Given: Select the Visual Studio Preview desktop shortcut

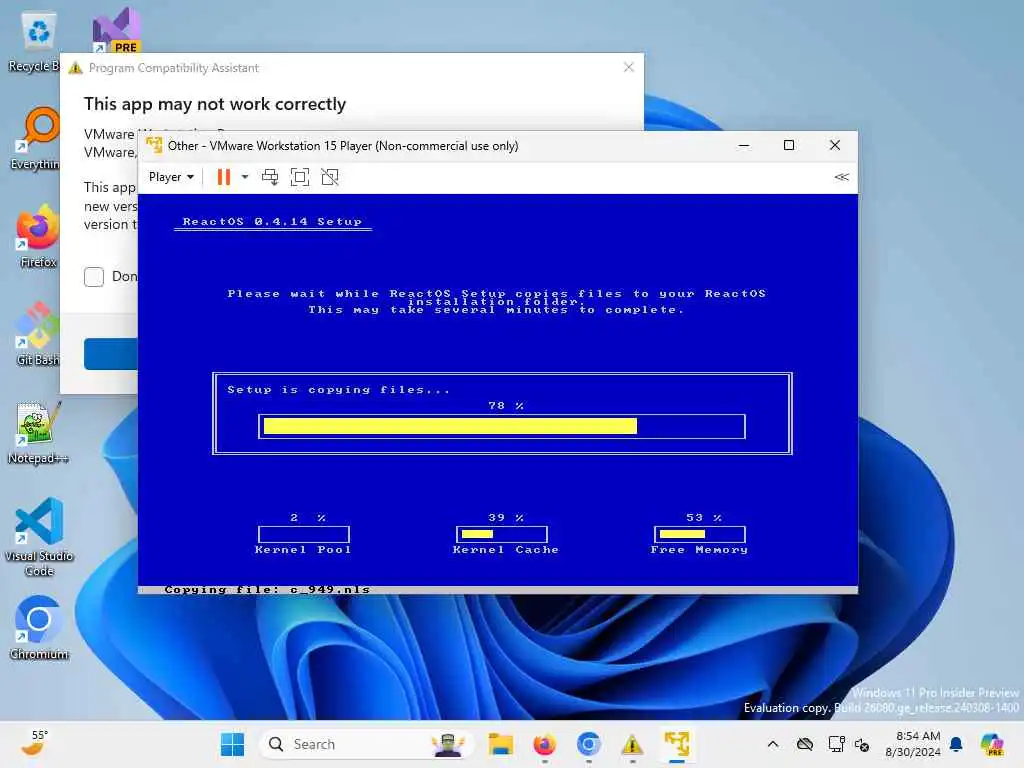Looking at the screenshot, I should point(116,31).
